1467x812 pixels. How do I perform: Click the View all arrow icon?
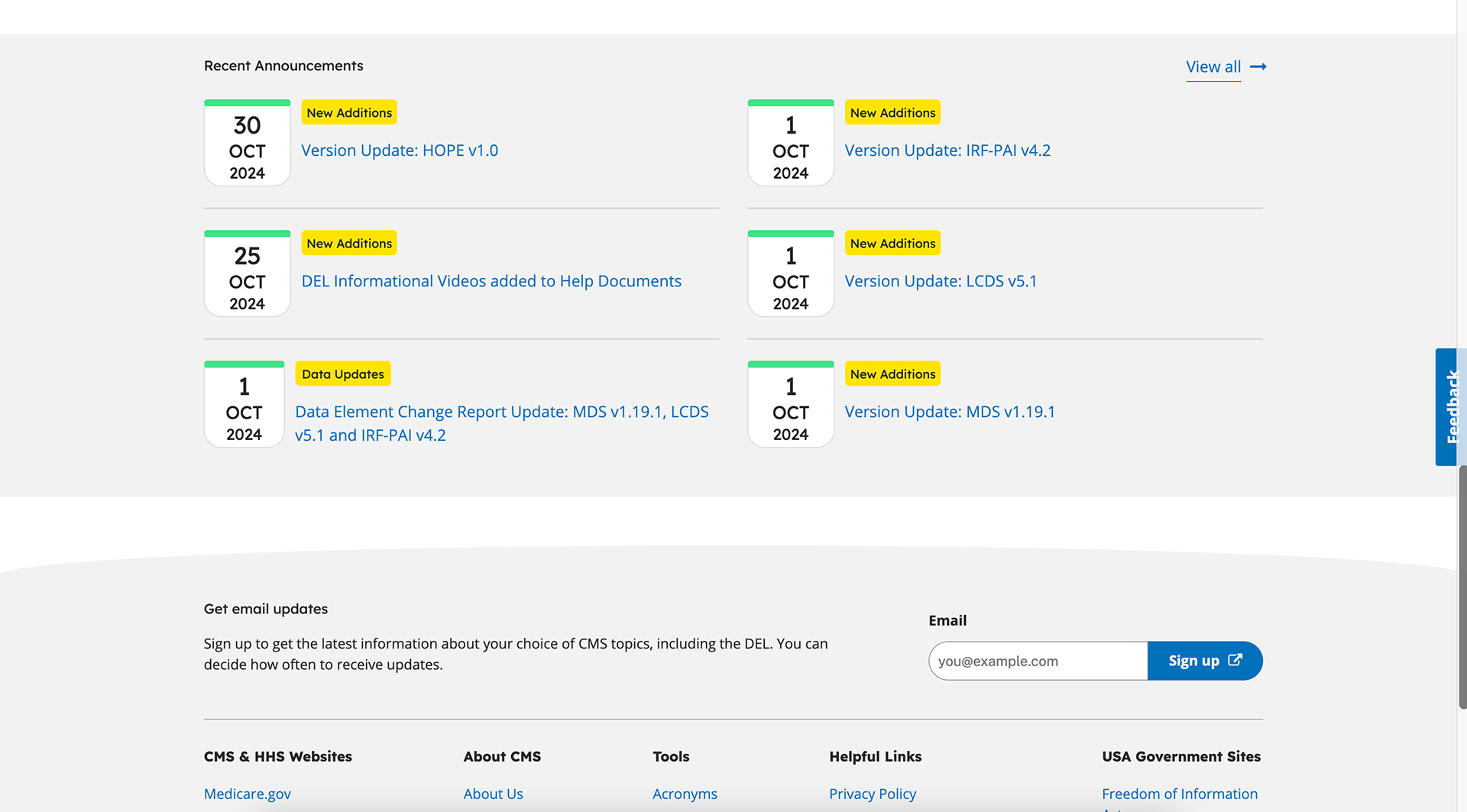1258,67
